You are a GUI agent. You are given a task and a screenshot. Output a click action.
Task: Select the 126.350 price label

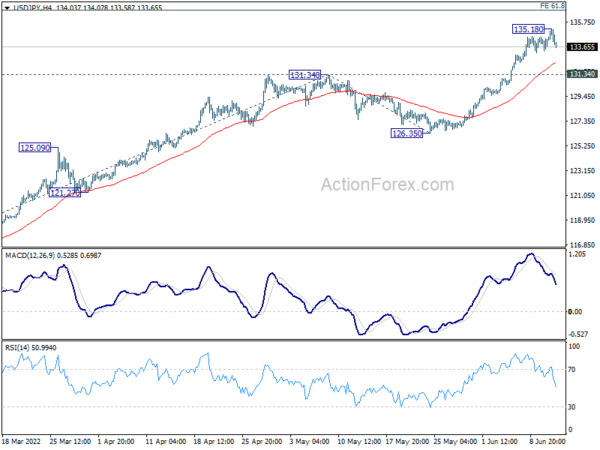click(407, 133)
